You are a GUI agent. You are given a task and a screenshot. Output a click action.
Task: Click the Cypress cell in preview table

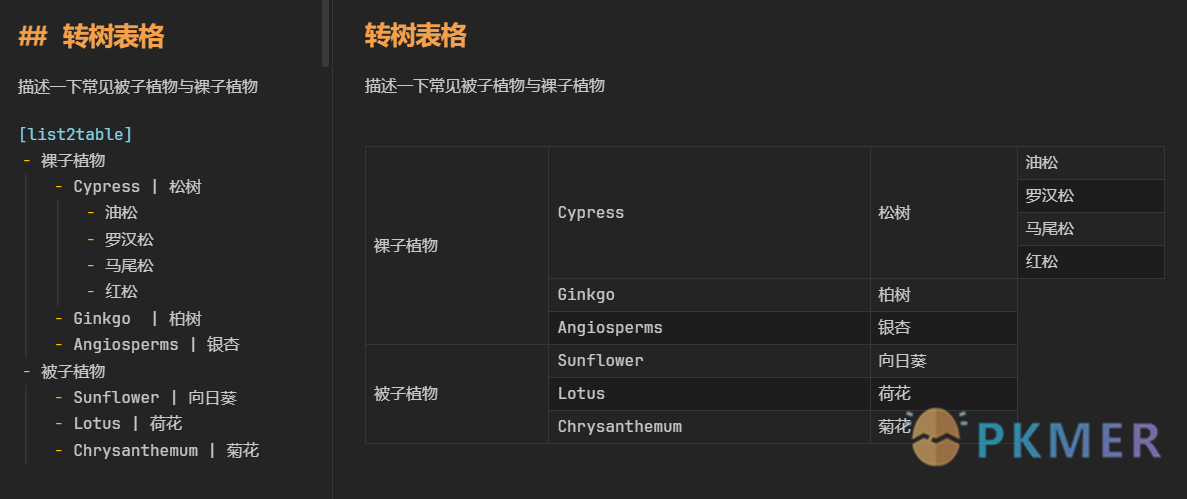709,213
